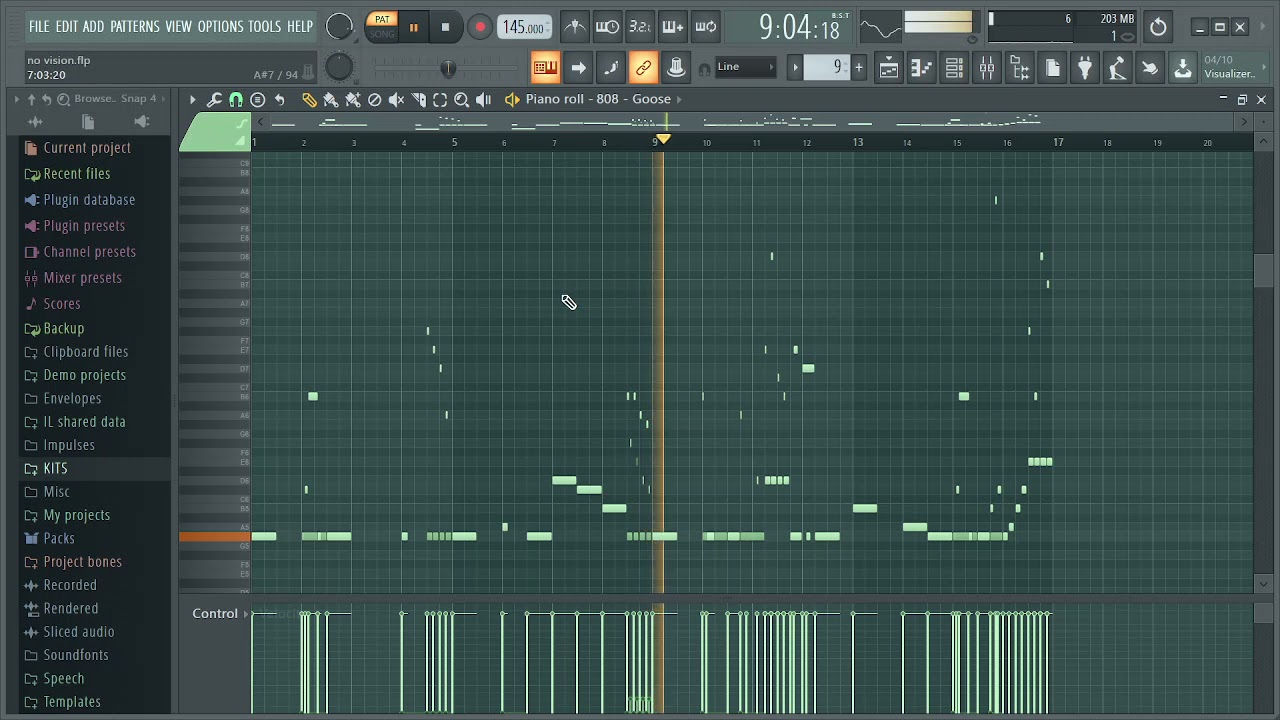Select the Draw pencil tool
The image size is (1280, 720).
(309, 99)
